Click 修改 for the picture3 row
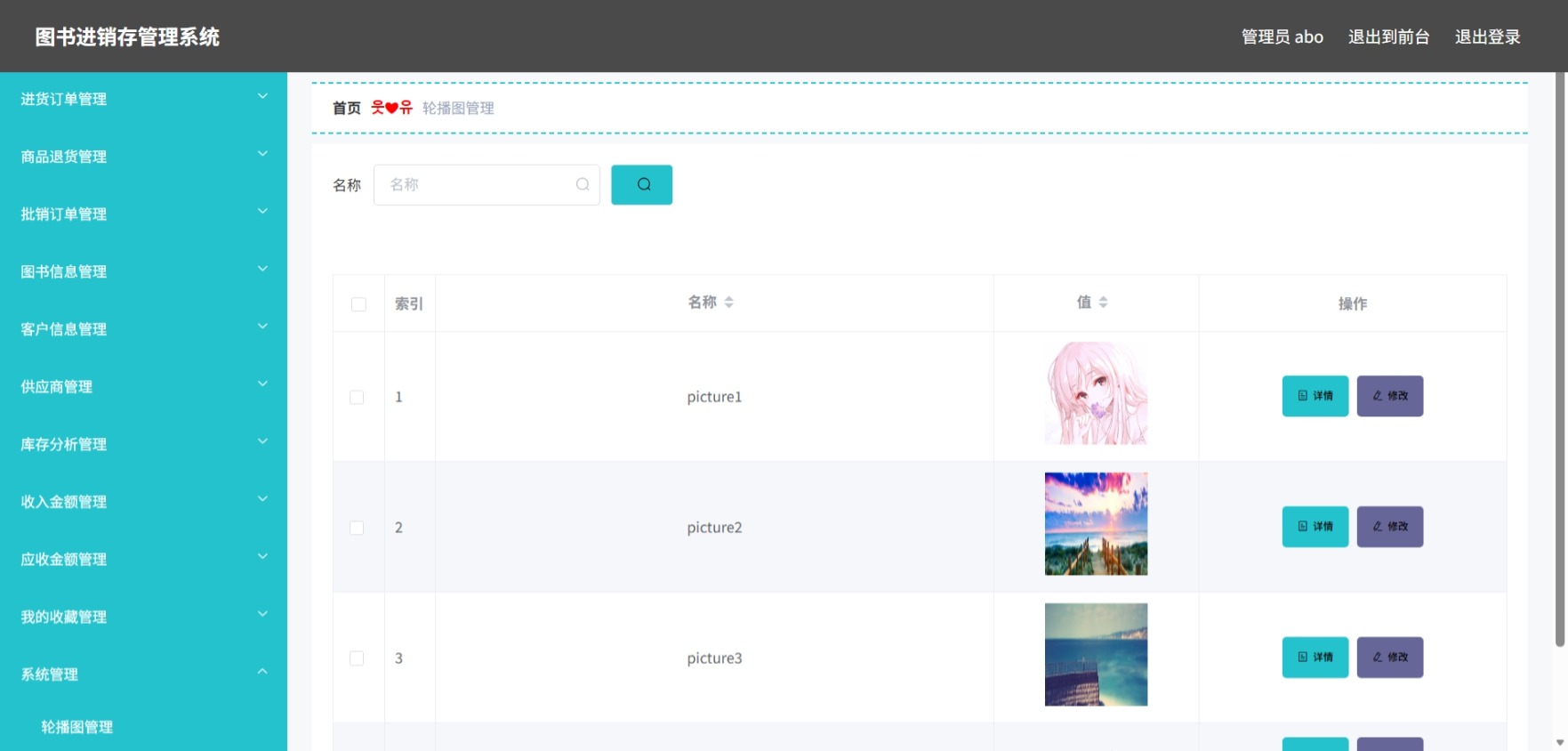1568x751 pixels. pos(1390,658)
